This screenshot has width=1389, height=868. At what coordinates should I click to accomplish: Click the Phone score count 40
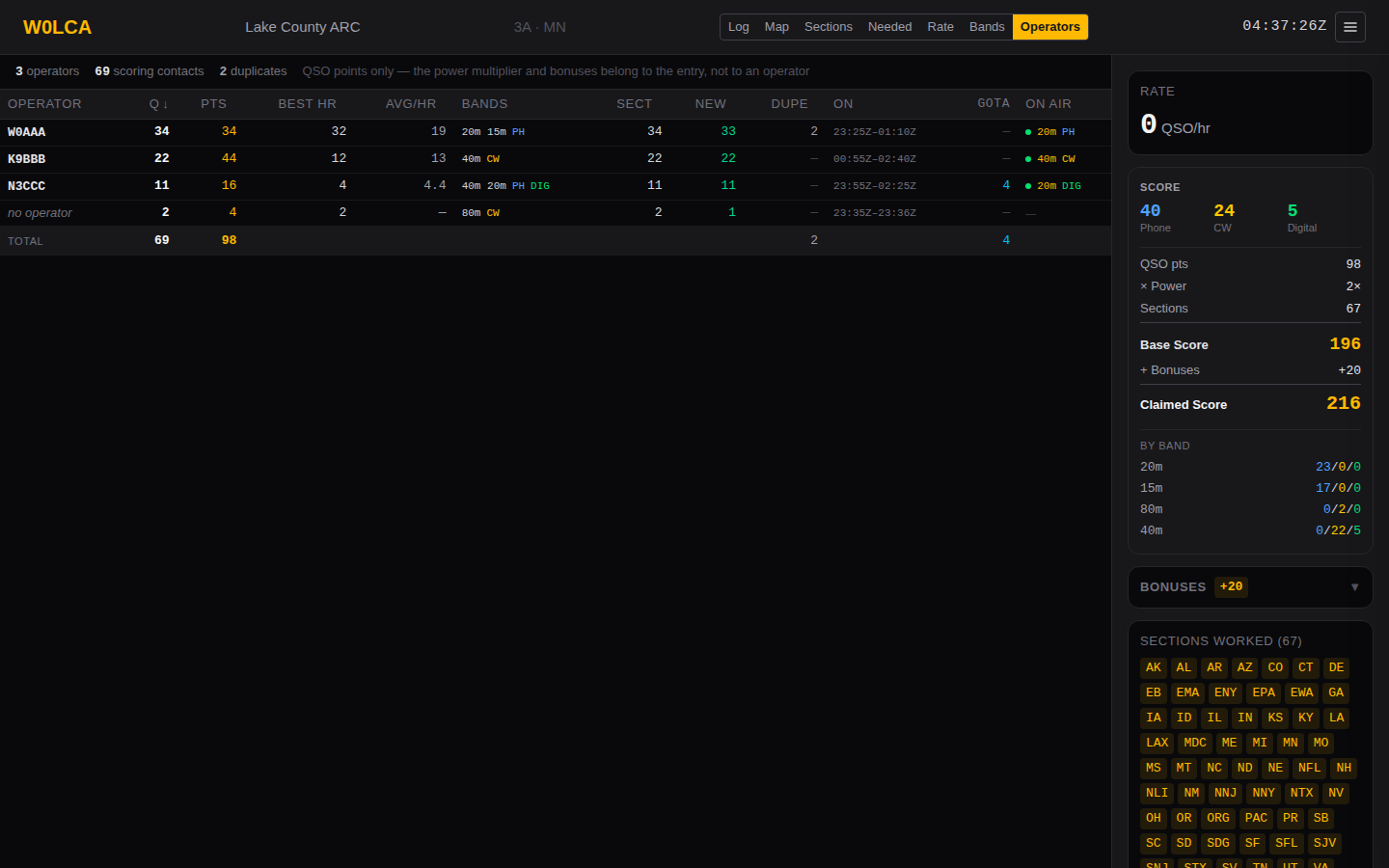pyautogui.click(x=1150, y=210)
